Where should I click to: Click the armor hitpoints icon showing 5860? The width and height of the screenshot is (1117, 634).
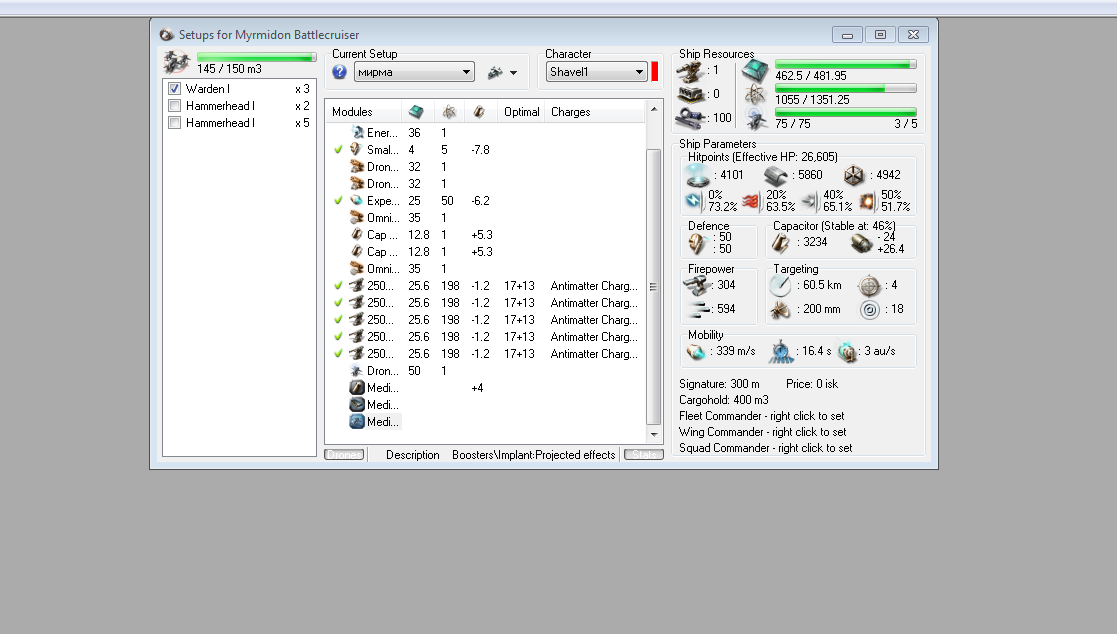click(x=775, y=175)
